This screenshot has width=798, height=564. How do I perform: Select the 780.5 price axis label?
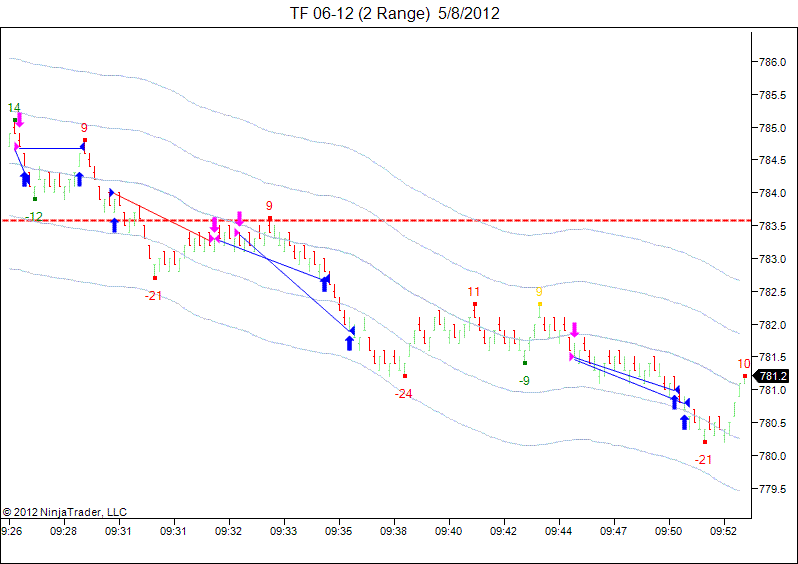pos(772,423)
